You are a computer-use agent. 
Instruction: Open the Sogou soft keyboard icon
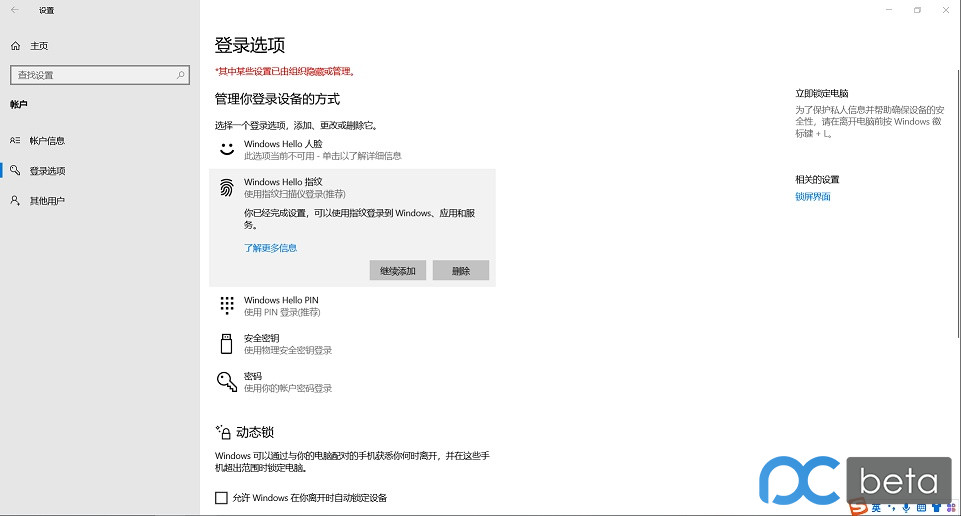pyautogui.click(x=921, y=508)
